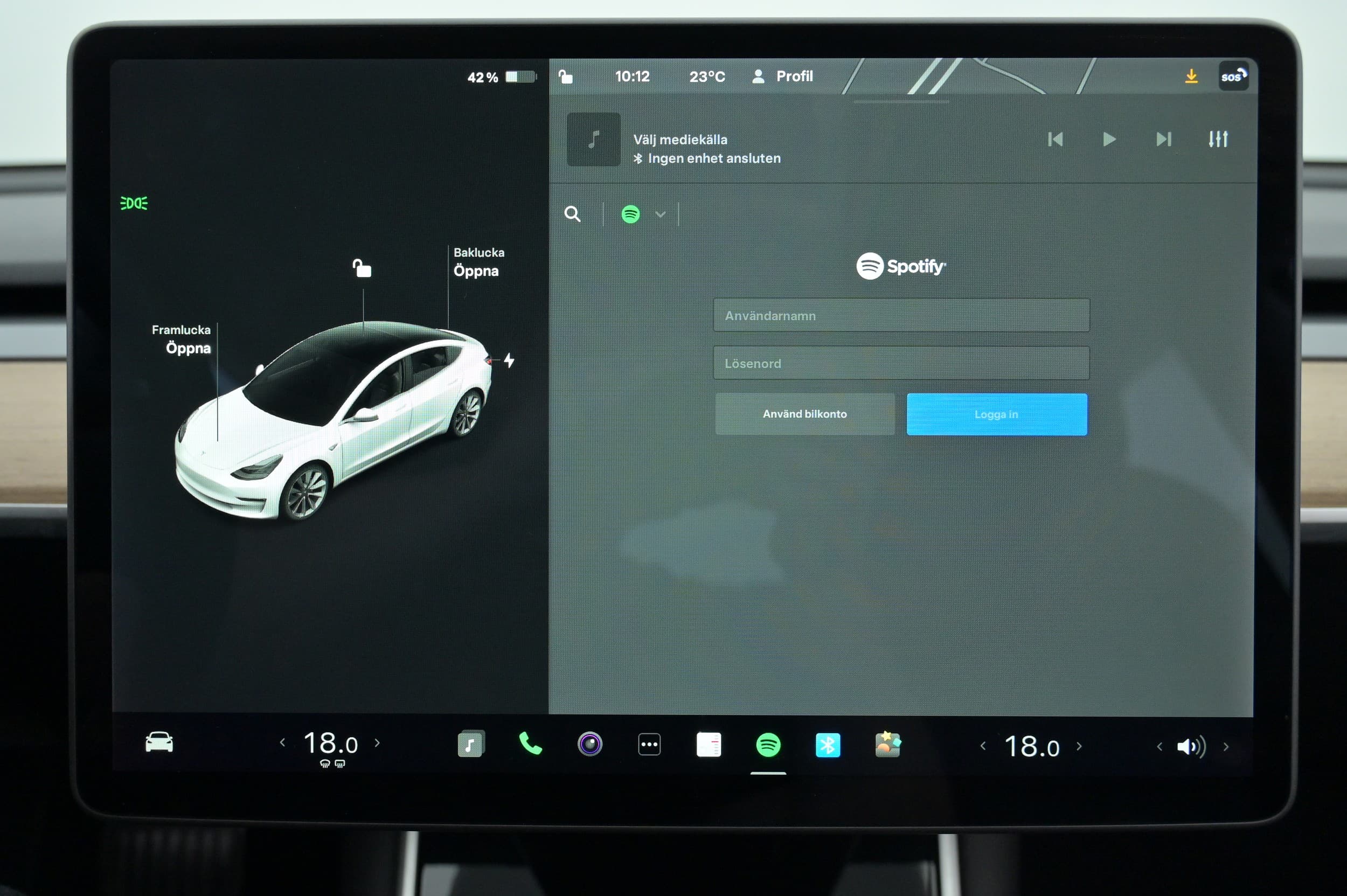The image size is (1347, 896).
Task: Open the car controls menu icon
Action: pyautogui.click(x=159, y=742)
